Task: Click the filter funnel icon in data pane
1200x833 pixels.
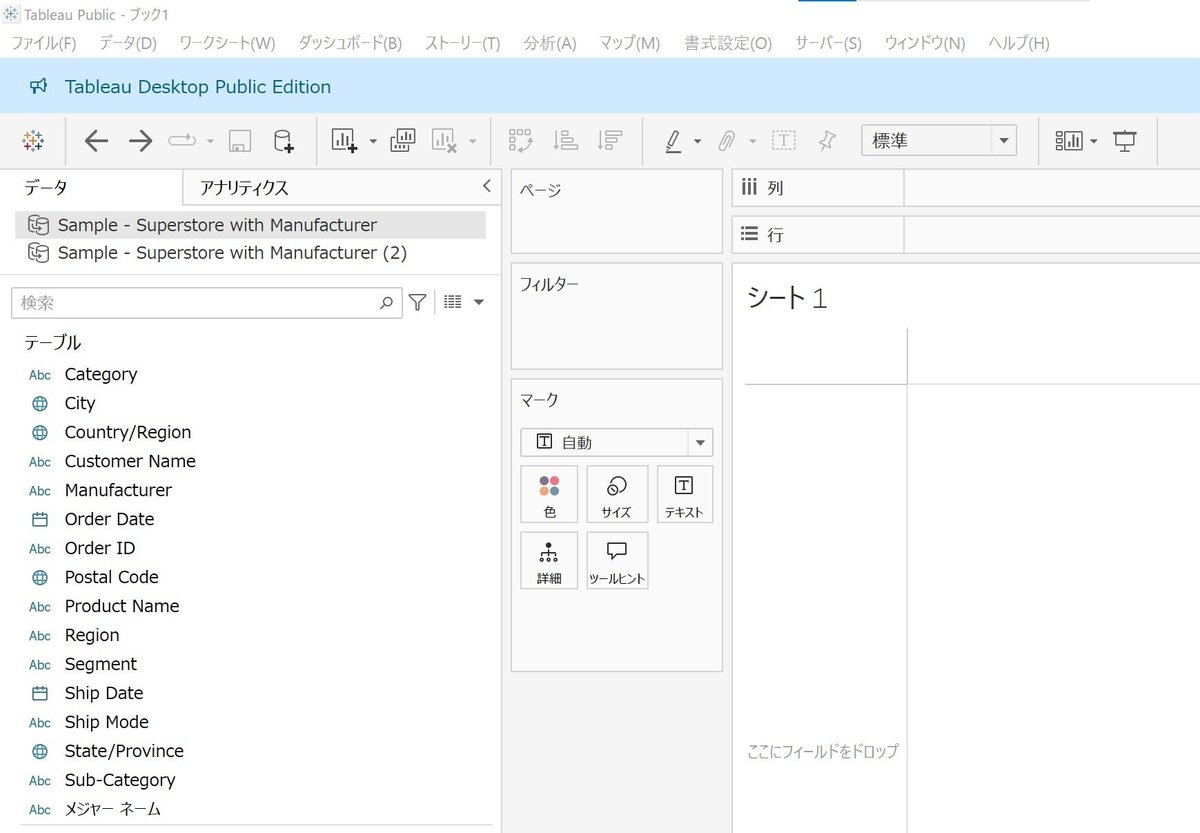Action: pos(418,302)
